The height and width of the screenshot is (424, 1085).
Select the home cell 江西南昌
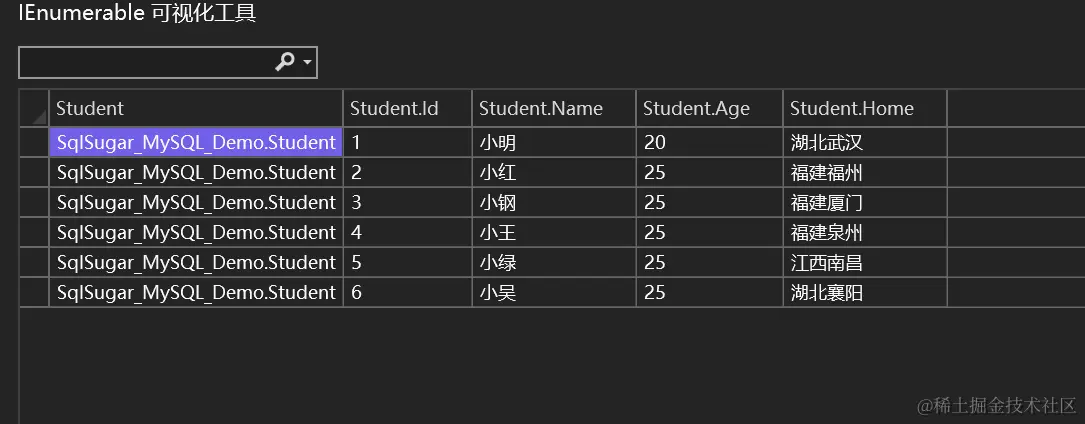tap(865, 263)
